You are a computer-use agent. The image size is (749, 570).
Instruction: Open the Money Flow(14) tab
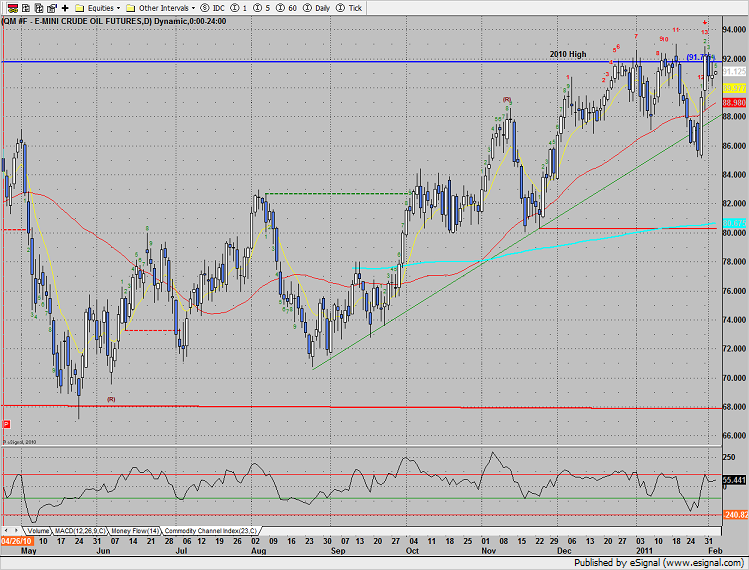[135, 531]
